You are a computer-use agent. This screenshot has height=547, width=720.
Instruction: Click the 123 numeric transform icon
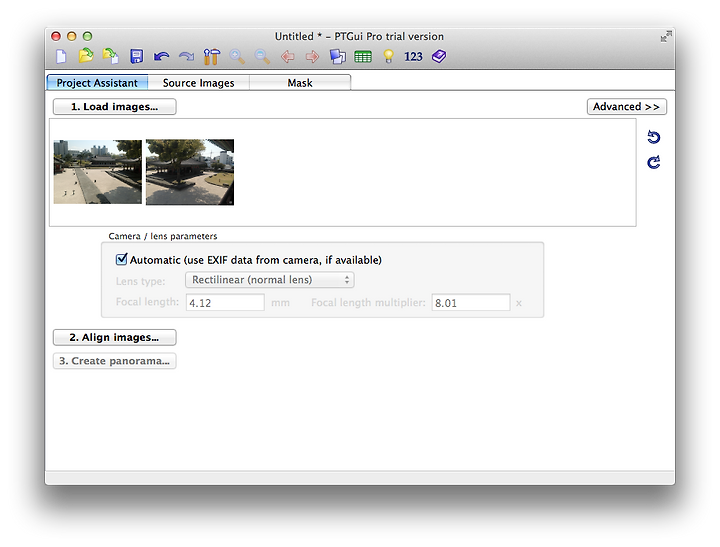(413, 56)
